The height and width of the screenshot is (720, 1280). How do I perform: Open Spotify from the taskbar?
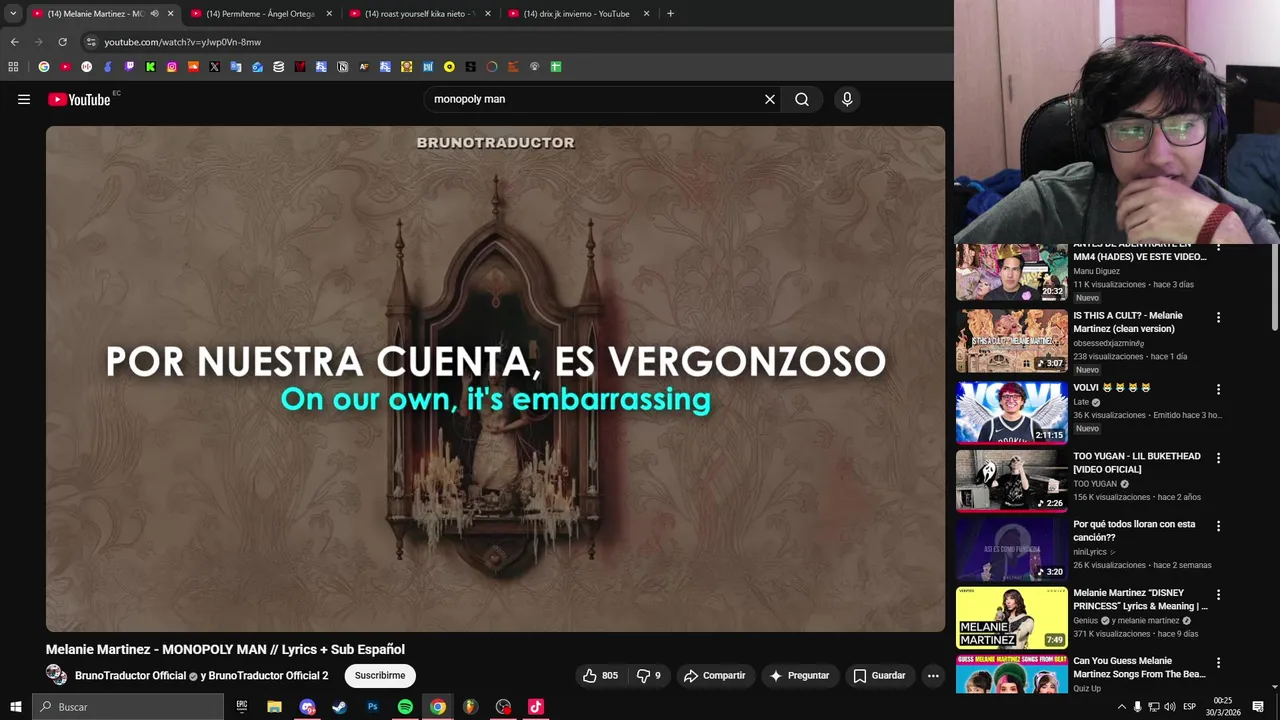(x=405, y=707)
